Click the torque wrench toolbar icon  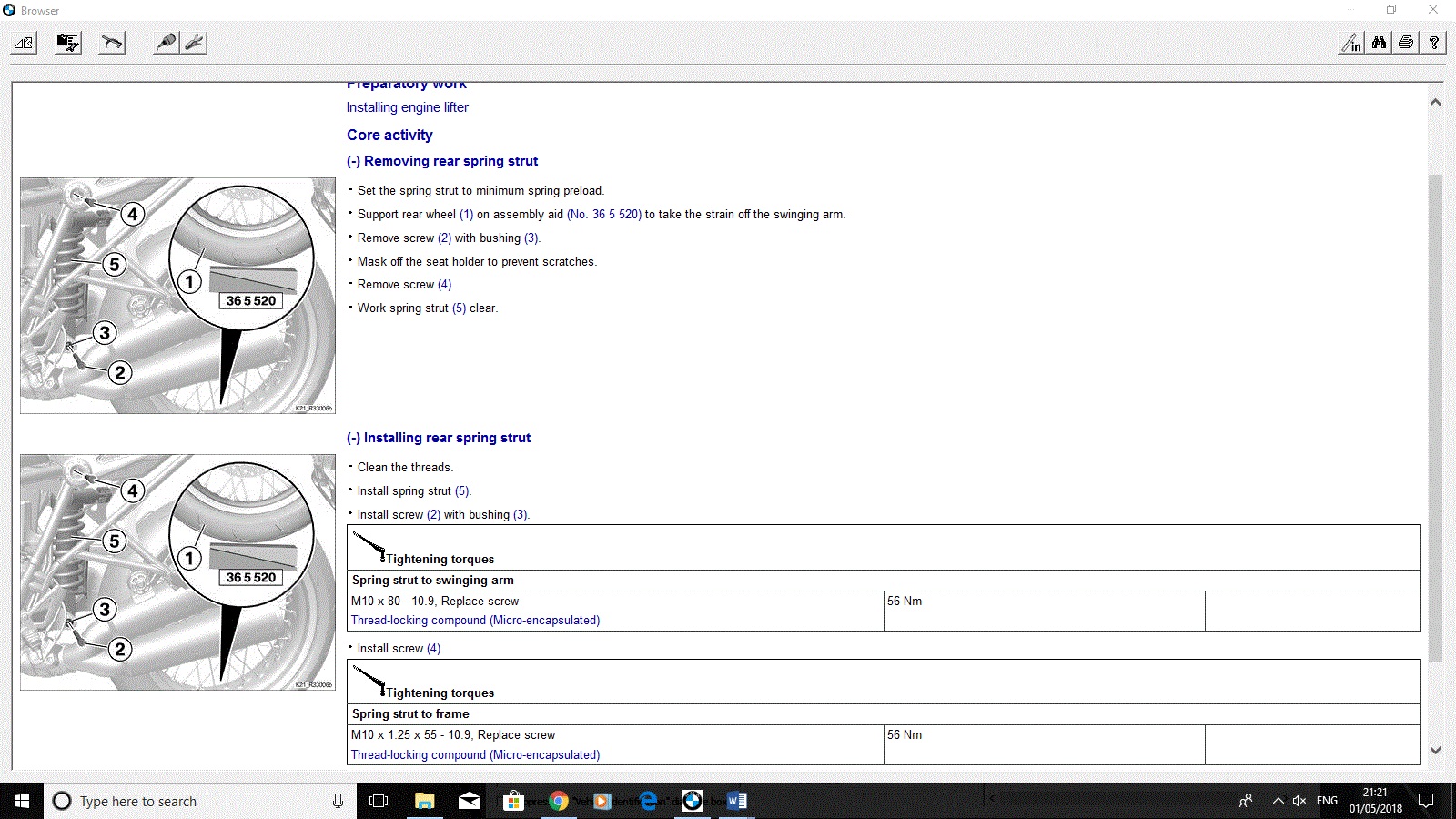coord(112,43)
